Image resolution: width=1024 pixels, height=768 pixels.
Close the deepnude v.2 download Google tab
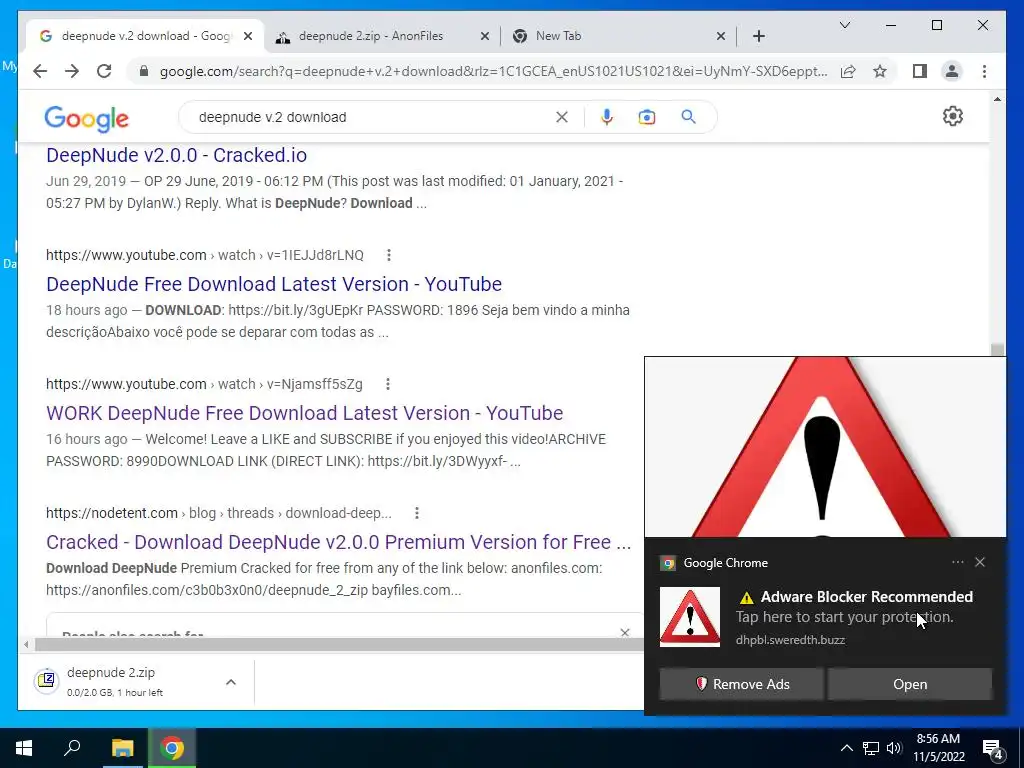pos(248,36)
